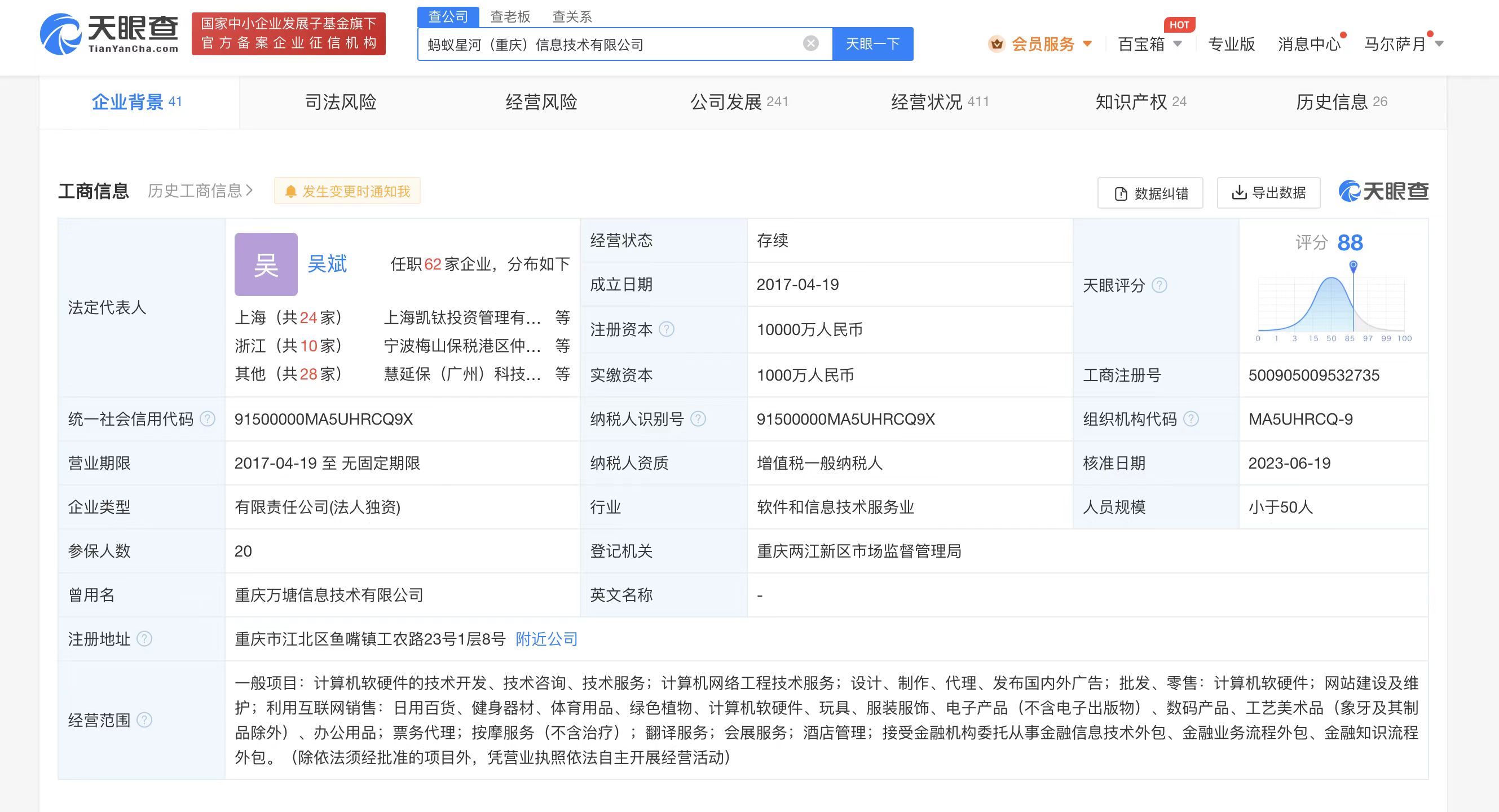1499x812 pixels.
Task: Expand the 会员服务 dropdown
Action: [x=1042, y=43]
